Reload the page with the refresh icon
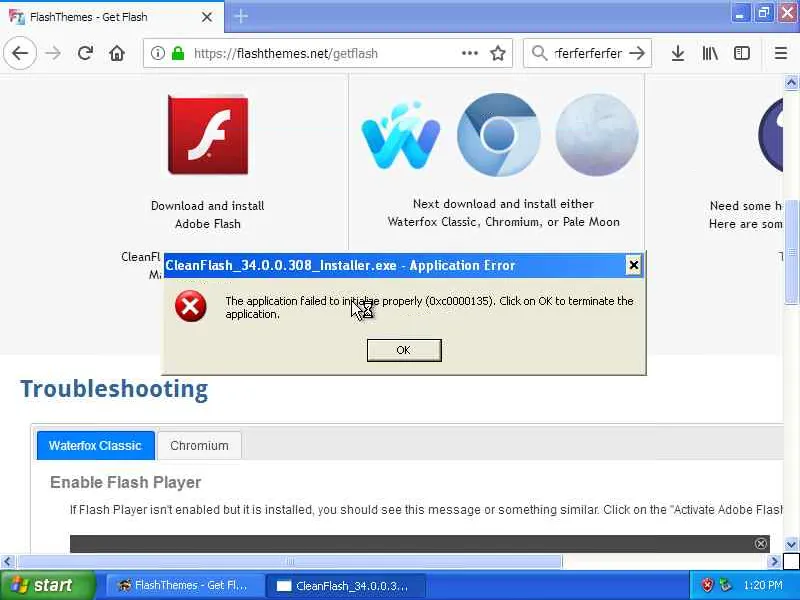The height and width of the screenshot is (600, 800). (x=85, y=53)
